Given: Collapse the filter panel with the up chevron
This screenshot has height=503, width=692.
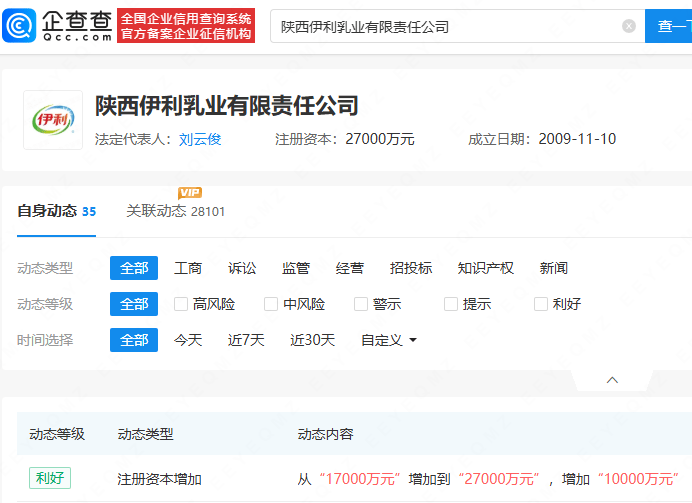Looking at the screenshot, I should click(x=612, y=380).
